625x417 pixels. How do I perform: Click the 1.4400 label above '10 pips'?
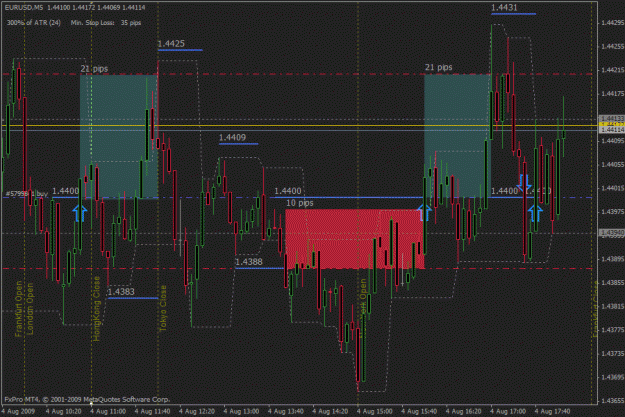point(288,191)
